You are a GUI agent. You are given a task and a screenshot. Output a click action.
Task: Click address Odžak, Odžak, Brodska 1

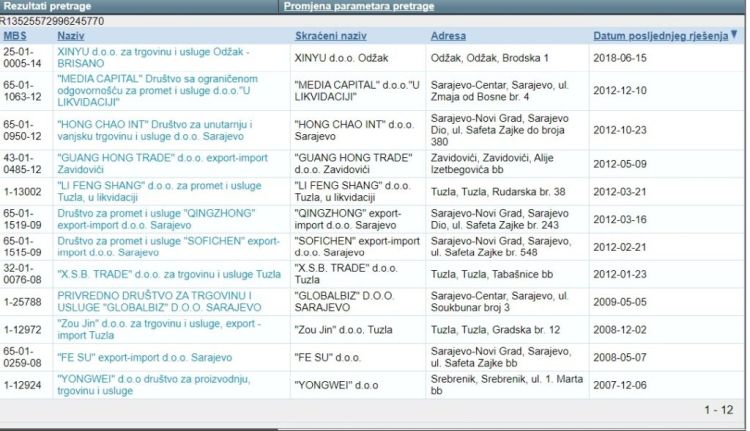pyautogui.click(x=490, y=58)
